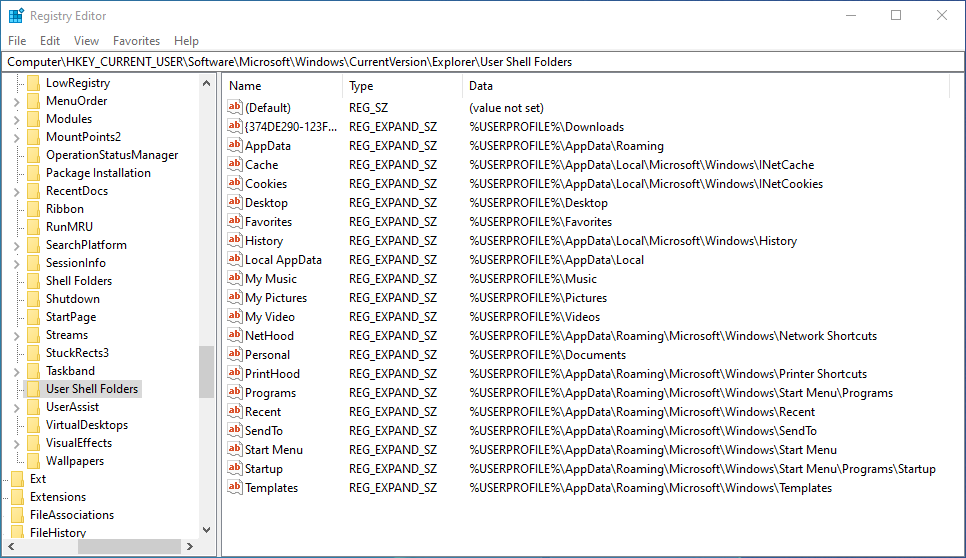The image size is (966, 558).
Task: Click the PrintHood value icon
Action: 234,374
